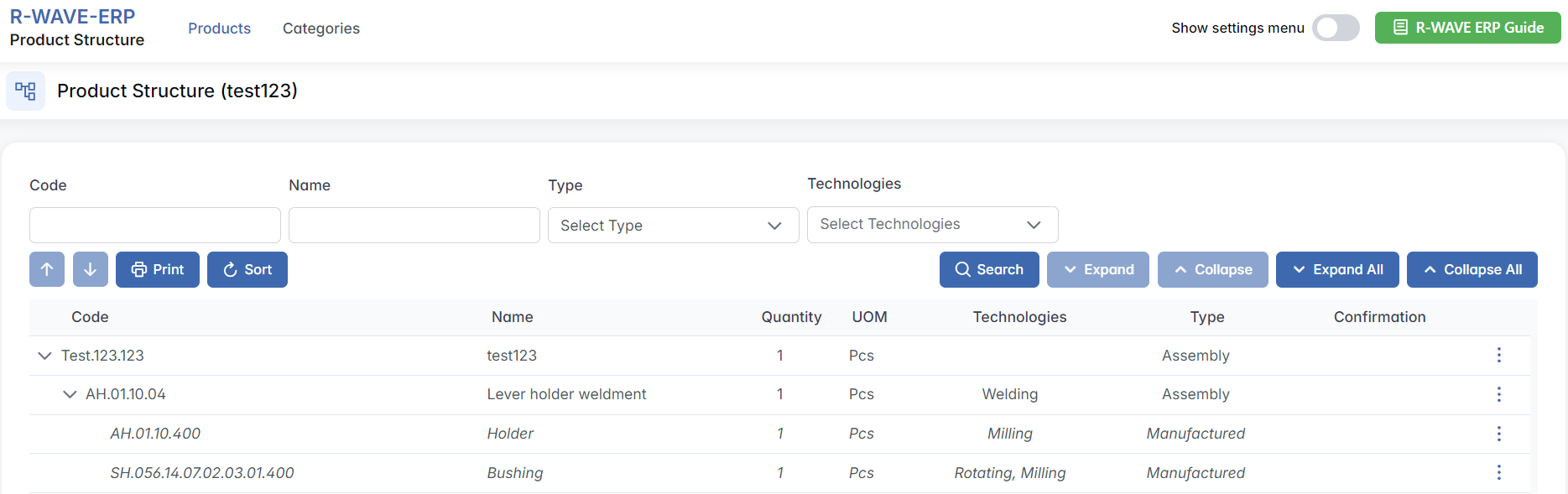Click into the Code filter field

155,226
